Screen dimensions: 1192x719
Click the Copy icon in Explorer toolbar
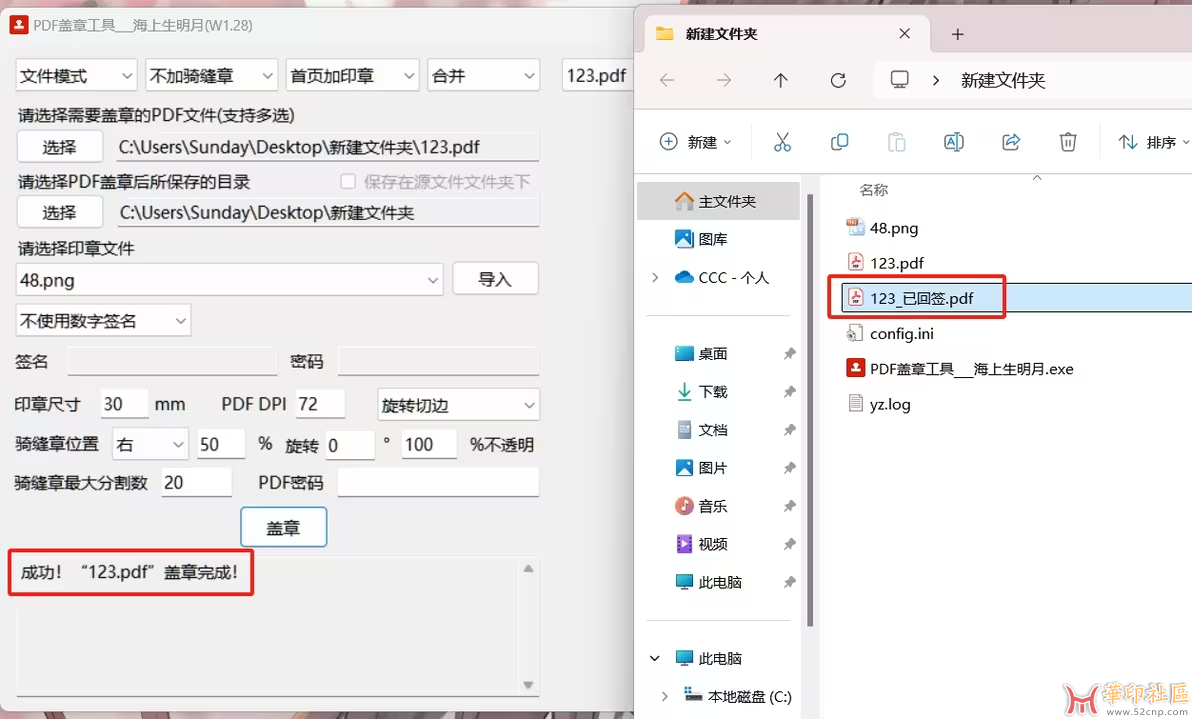[839, 142]
